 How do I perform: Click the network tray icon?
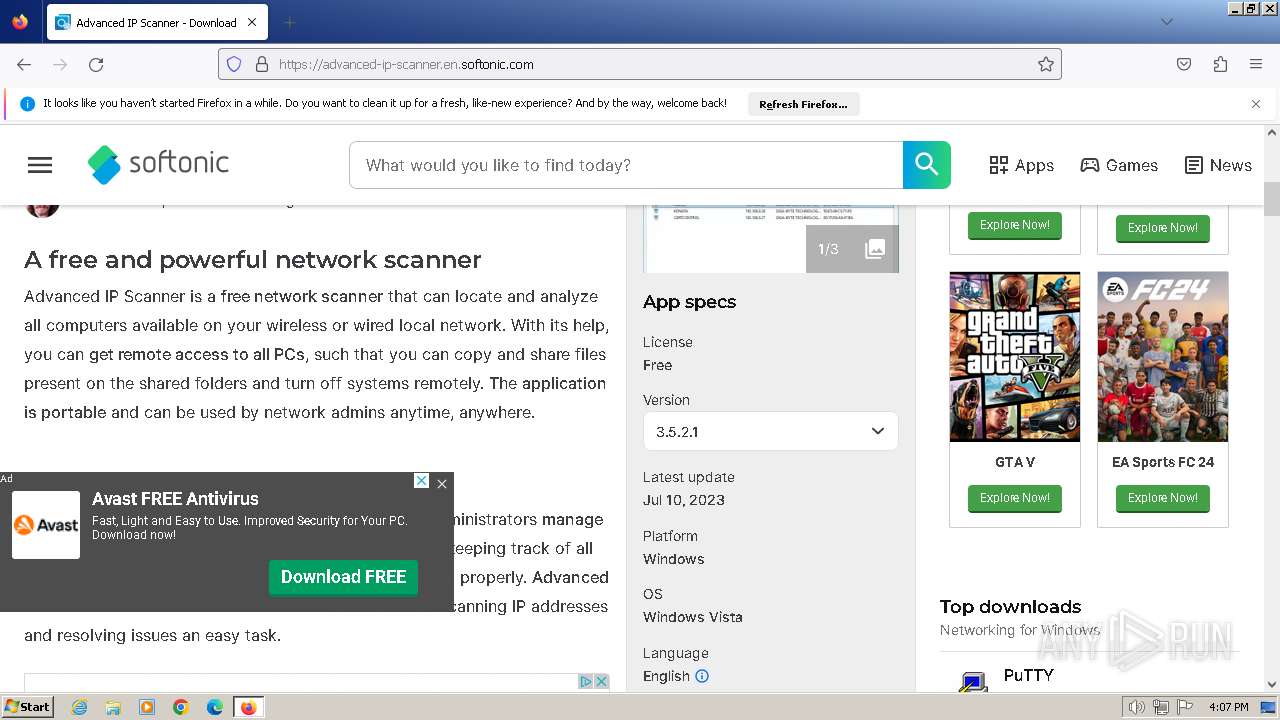tap(1161, 707)
